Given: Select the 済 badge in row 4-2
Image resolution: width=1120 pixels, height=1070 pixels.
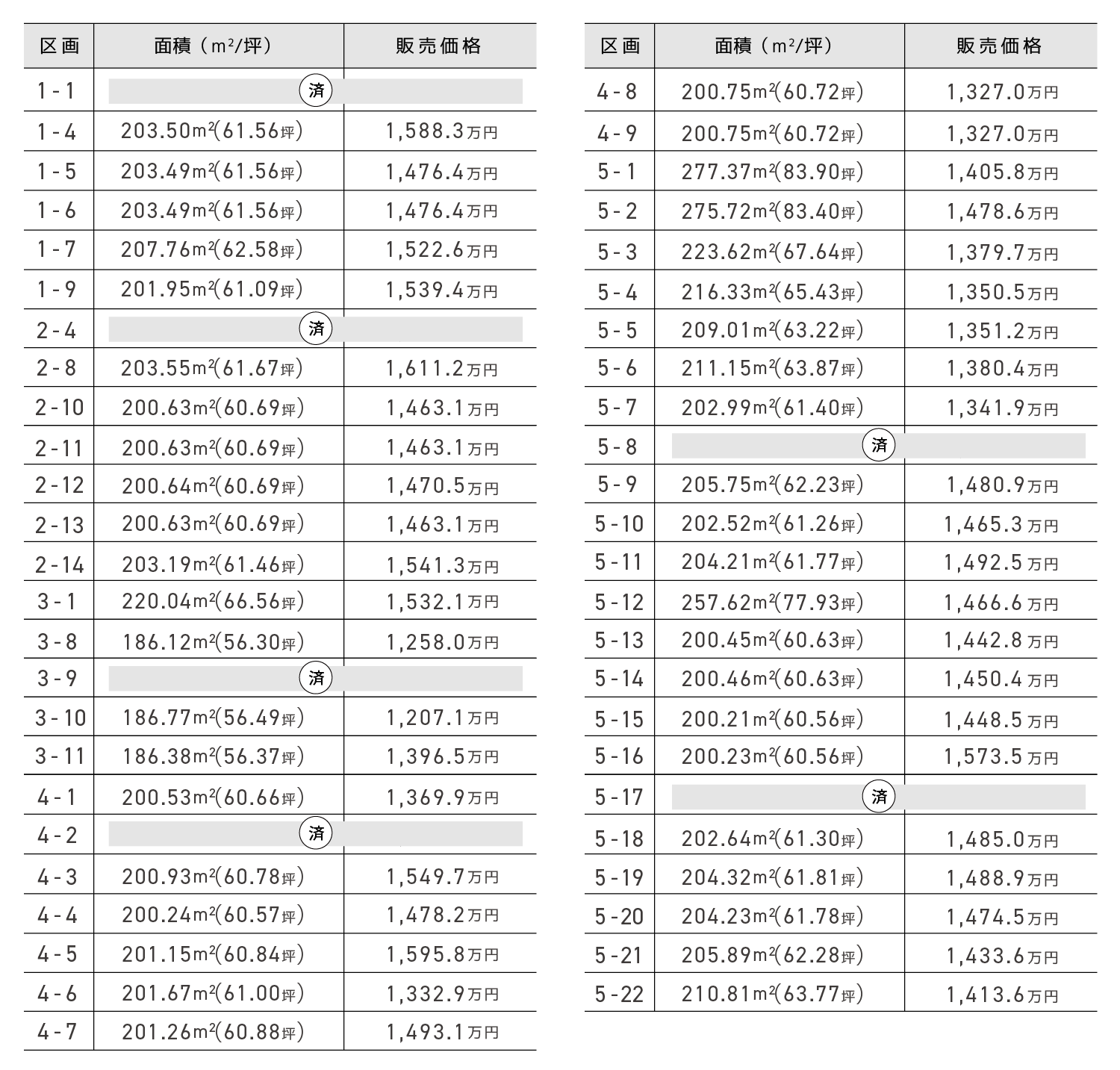Looking at the screenshot, I should [x=316, y=833].
